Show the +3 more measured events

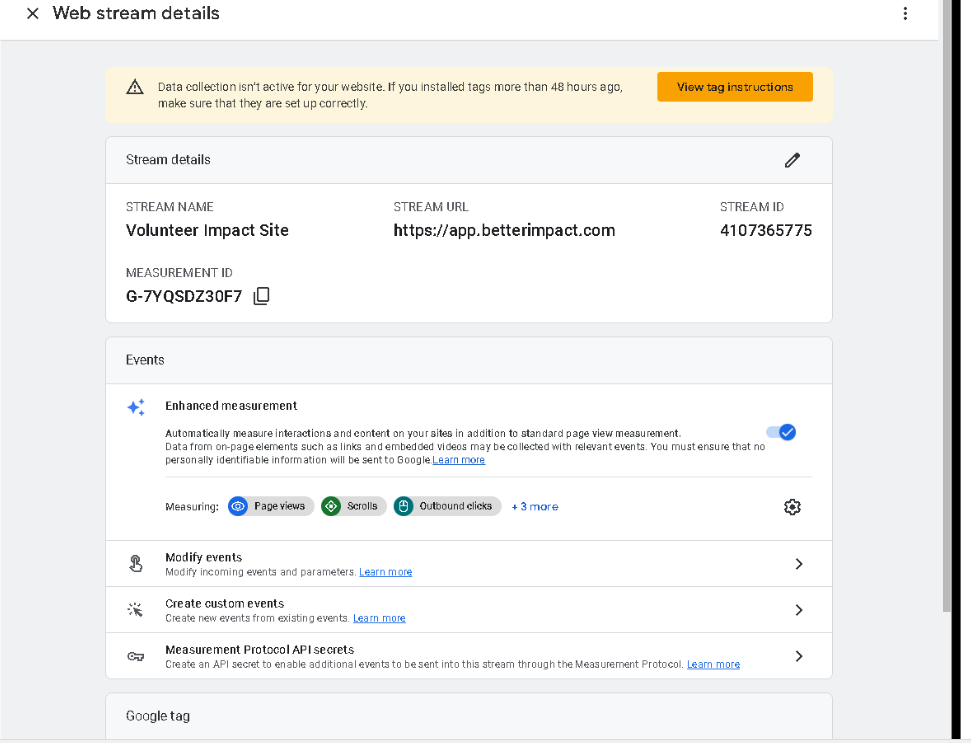tap(535, 507)
